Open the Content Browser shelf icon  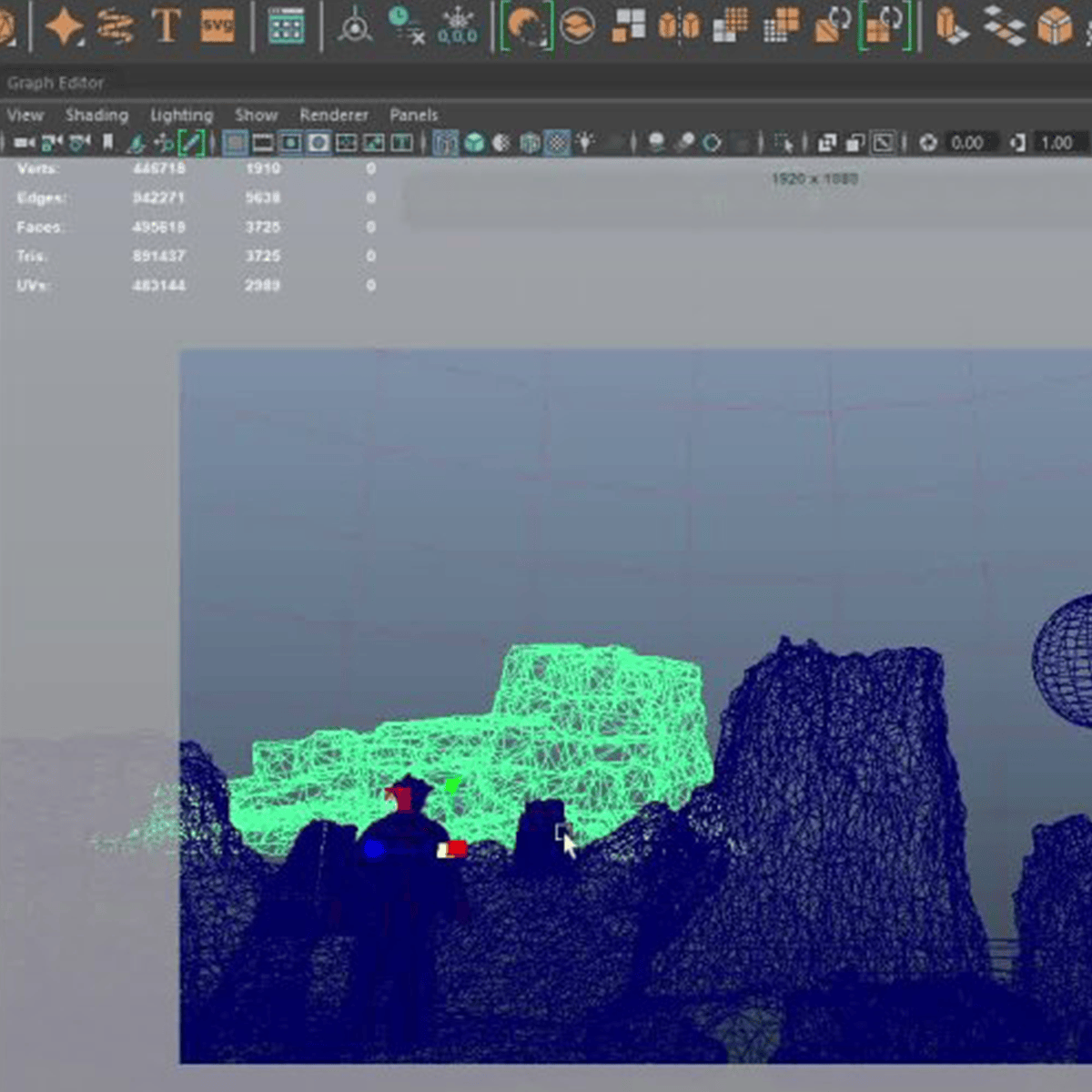pyautogui.click(x=286, y=25)
